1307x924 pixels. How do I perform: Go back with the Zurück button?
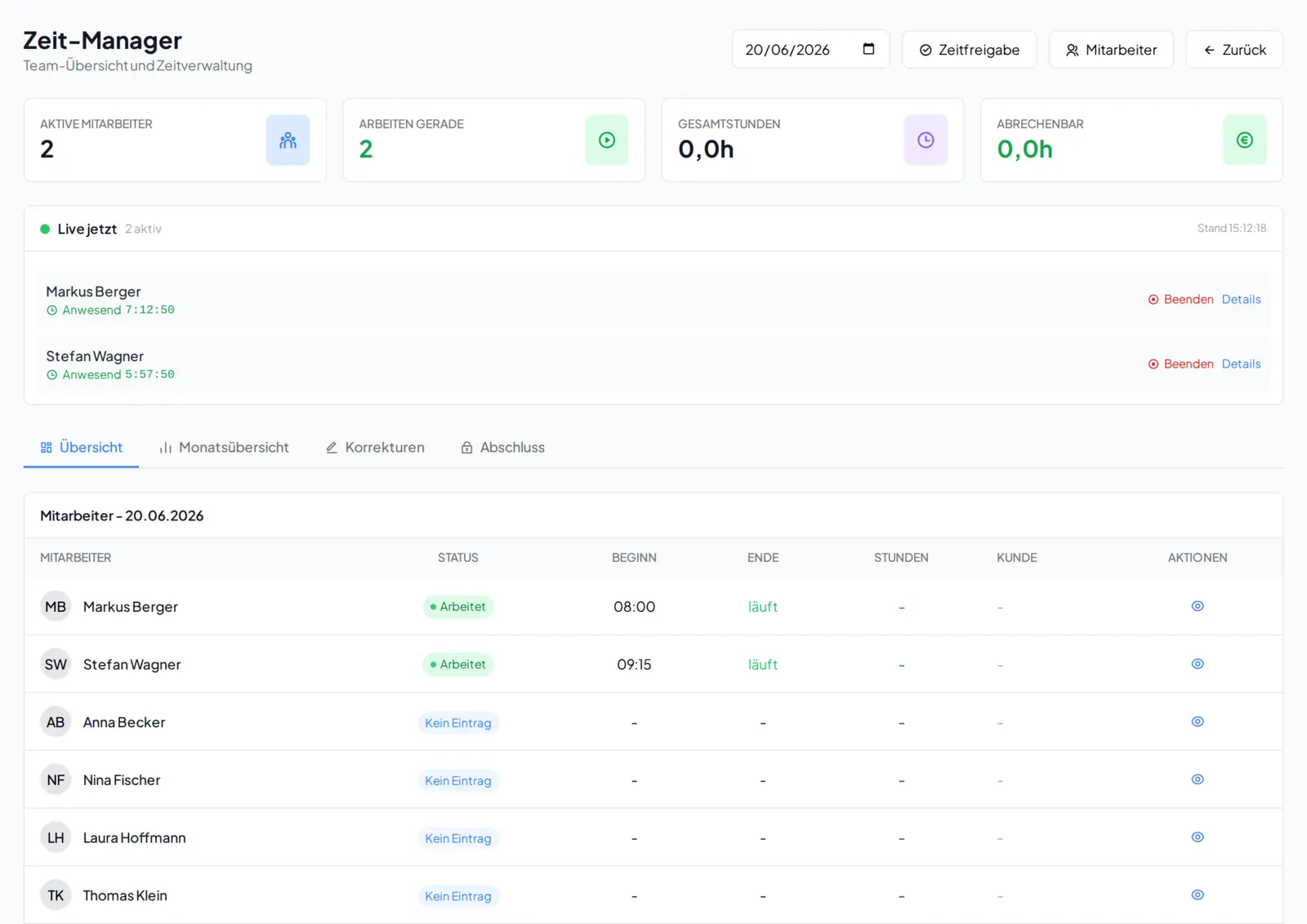1234,50
